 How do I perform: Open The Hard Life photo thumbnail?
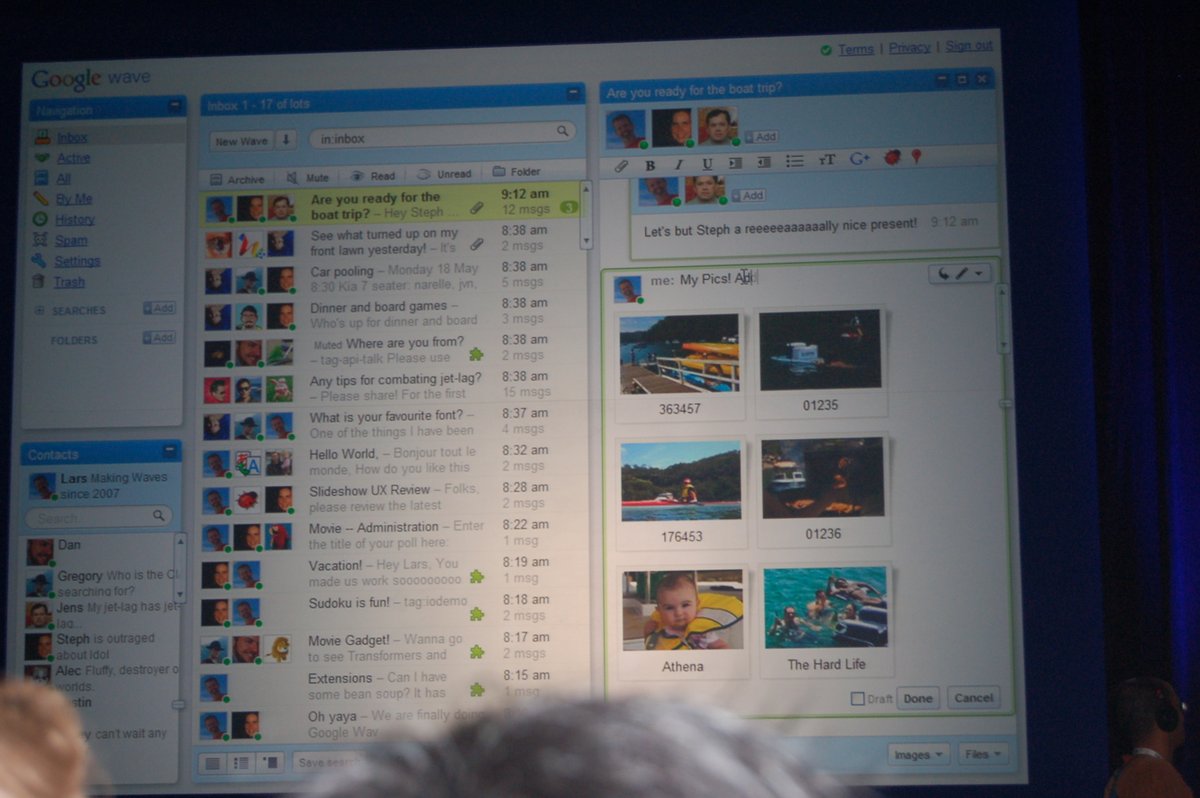click(x=825, y=607)
